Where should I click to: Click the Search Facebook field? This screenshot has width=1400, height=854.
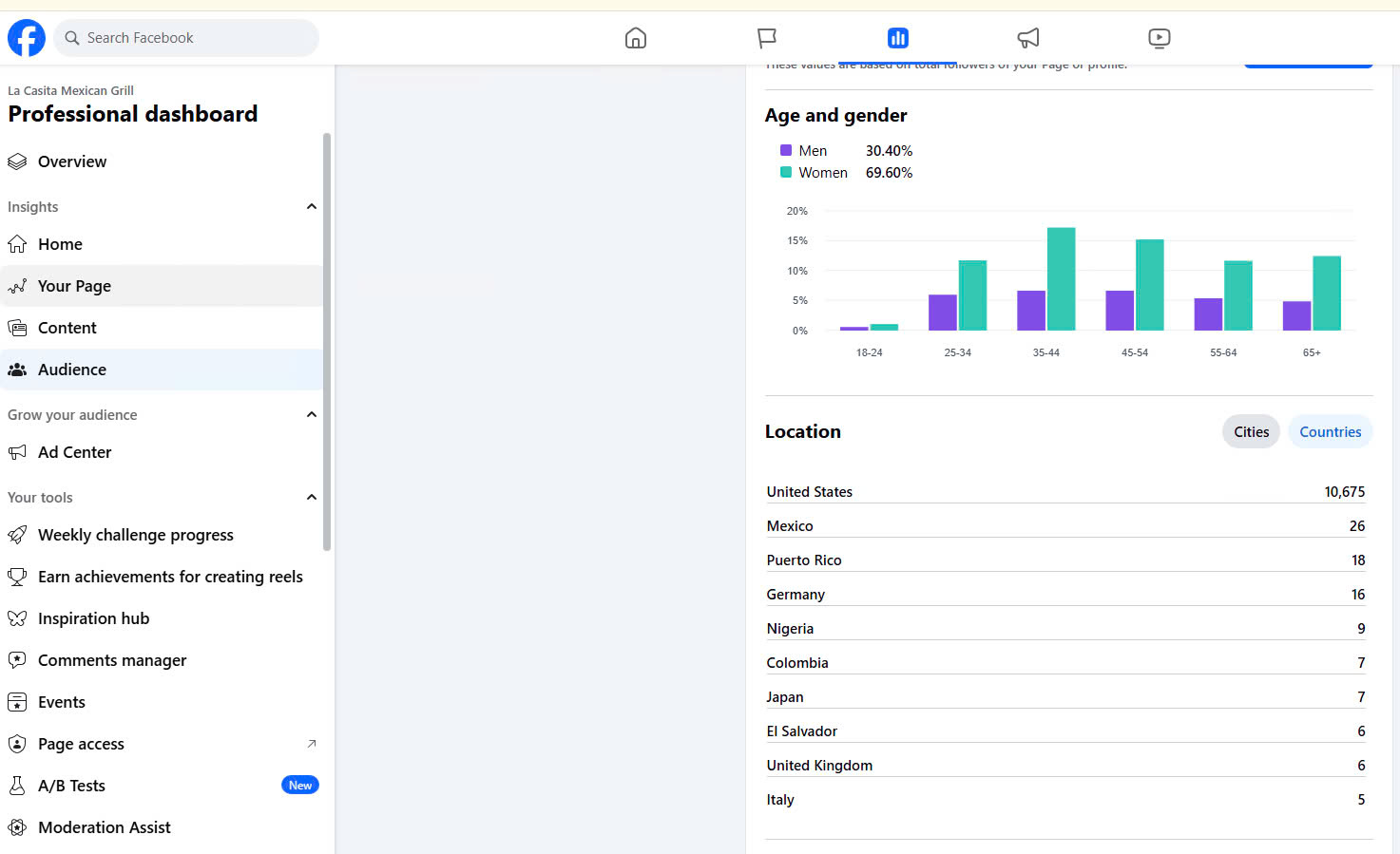pos(186,38)
